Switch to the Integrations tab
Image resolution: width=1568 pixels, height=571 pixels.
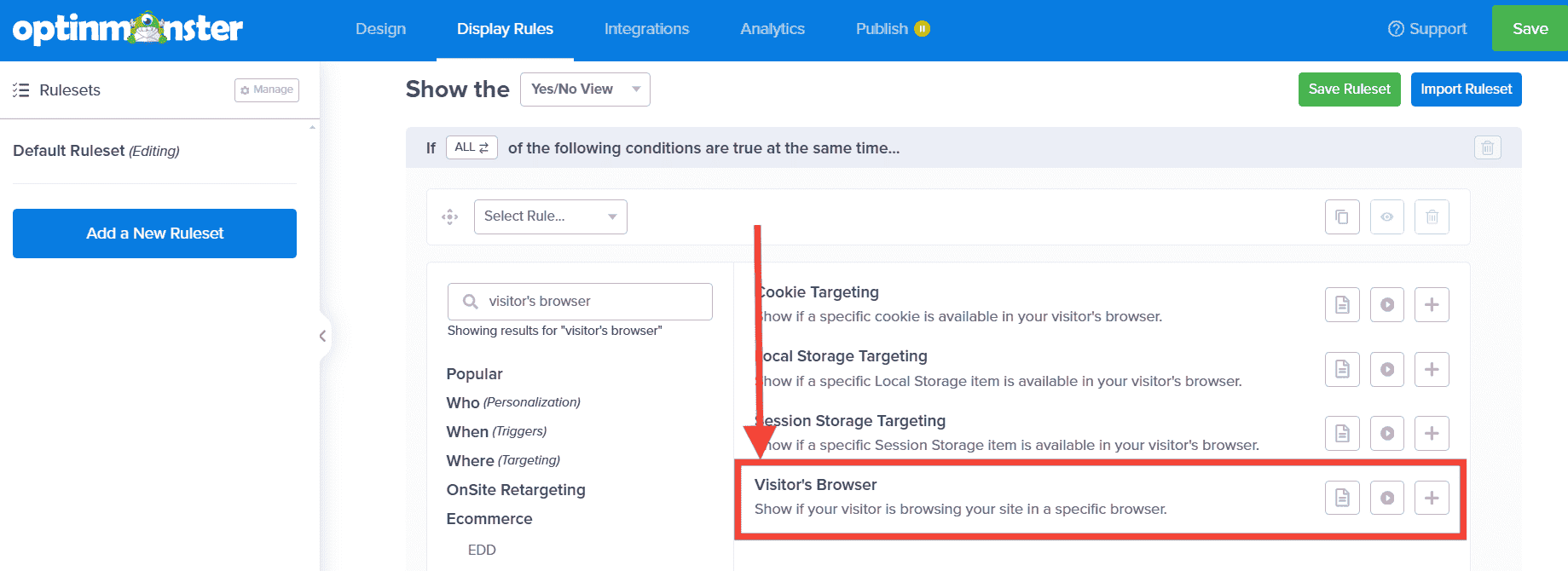point(646,29)
